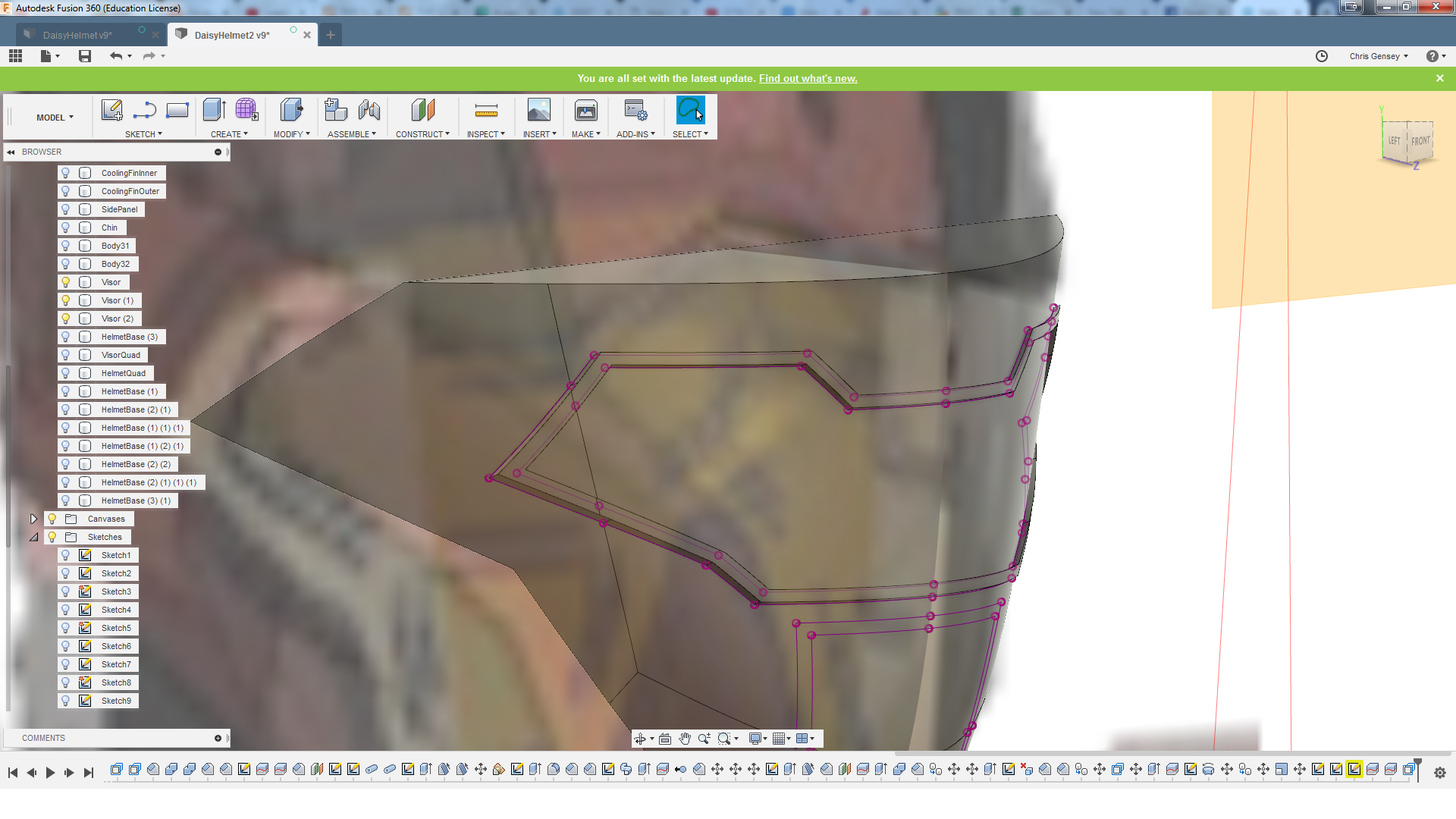Open the MODEL workspace dropdown
The image size is (1456, 819).
click(55, 118)
